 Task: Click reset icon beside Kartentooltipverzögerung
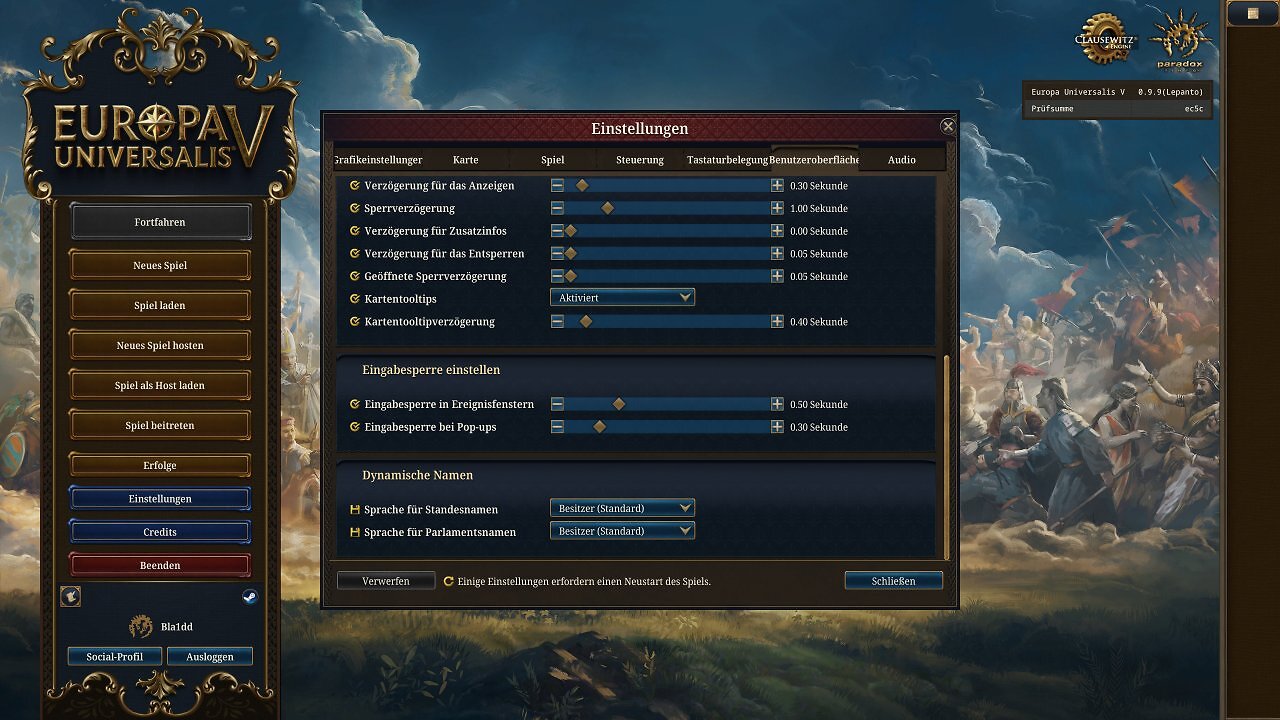354,321
